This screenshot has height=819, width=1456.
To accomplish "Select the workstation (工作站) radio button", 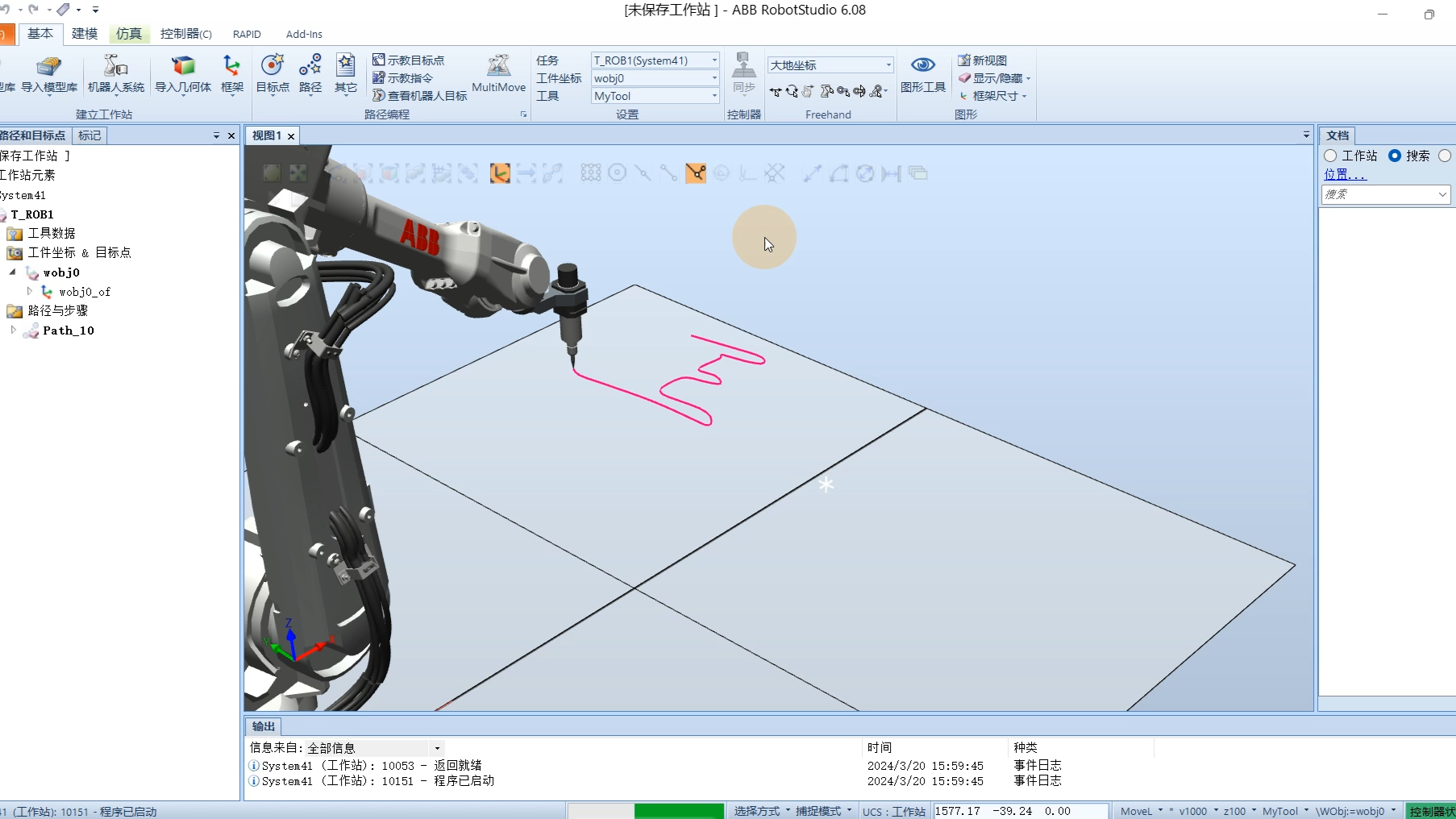I will [1330, 156].
